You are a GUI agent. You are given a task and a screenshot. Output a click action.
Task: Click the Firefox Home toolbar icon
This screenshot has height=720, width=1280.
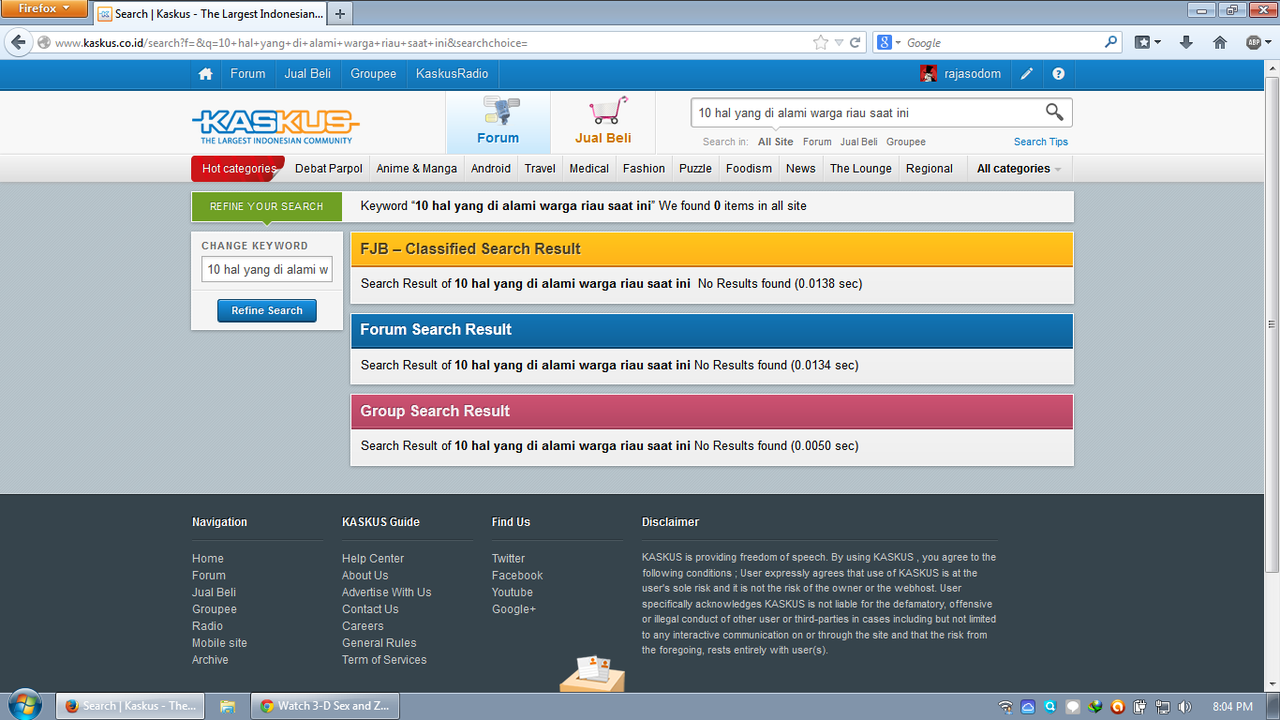coord(1220,43)
